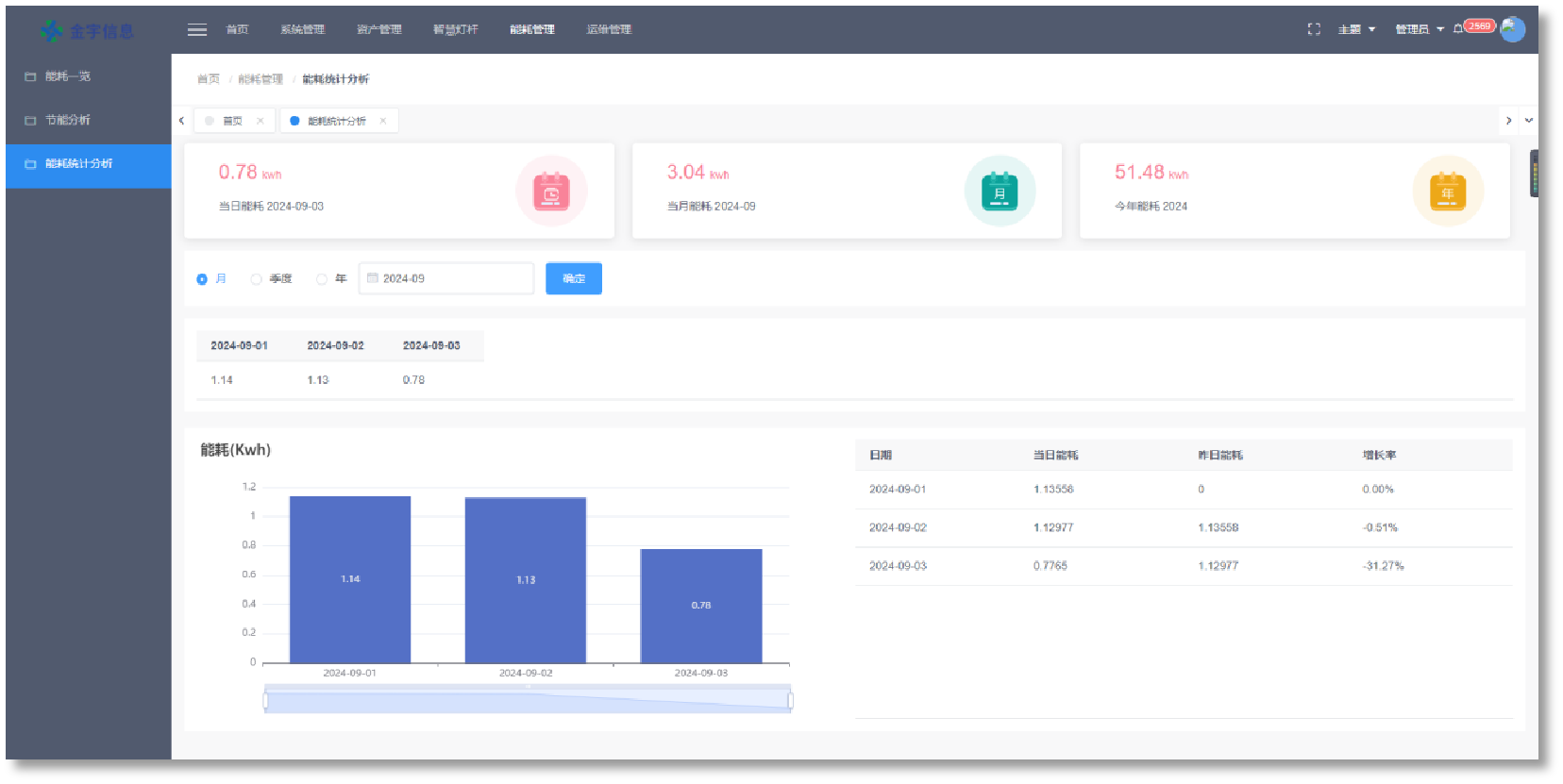Click the 确定 confirm button
The image size is (1563, 784).
pyautogui.click(x=574, y=278)
